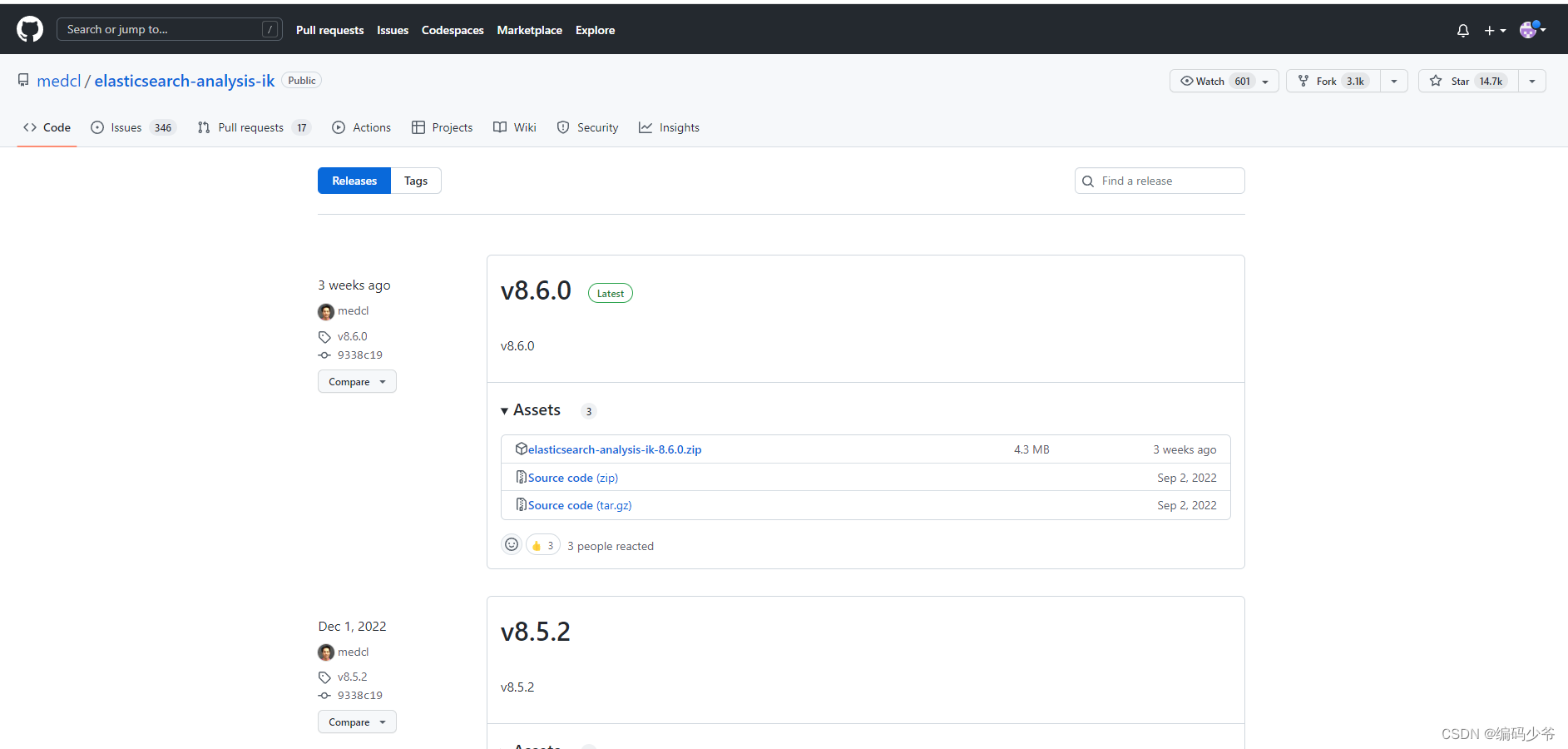Focus the Search or jump to field
Image resolution: width=1568 pixels, height=749 pixels.
pos(170,29)
